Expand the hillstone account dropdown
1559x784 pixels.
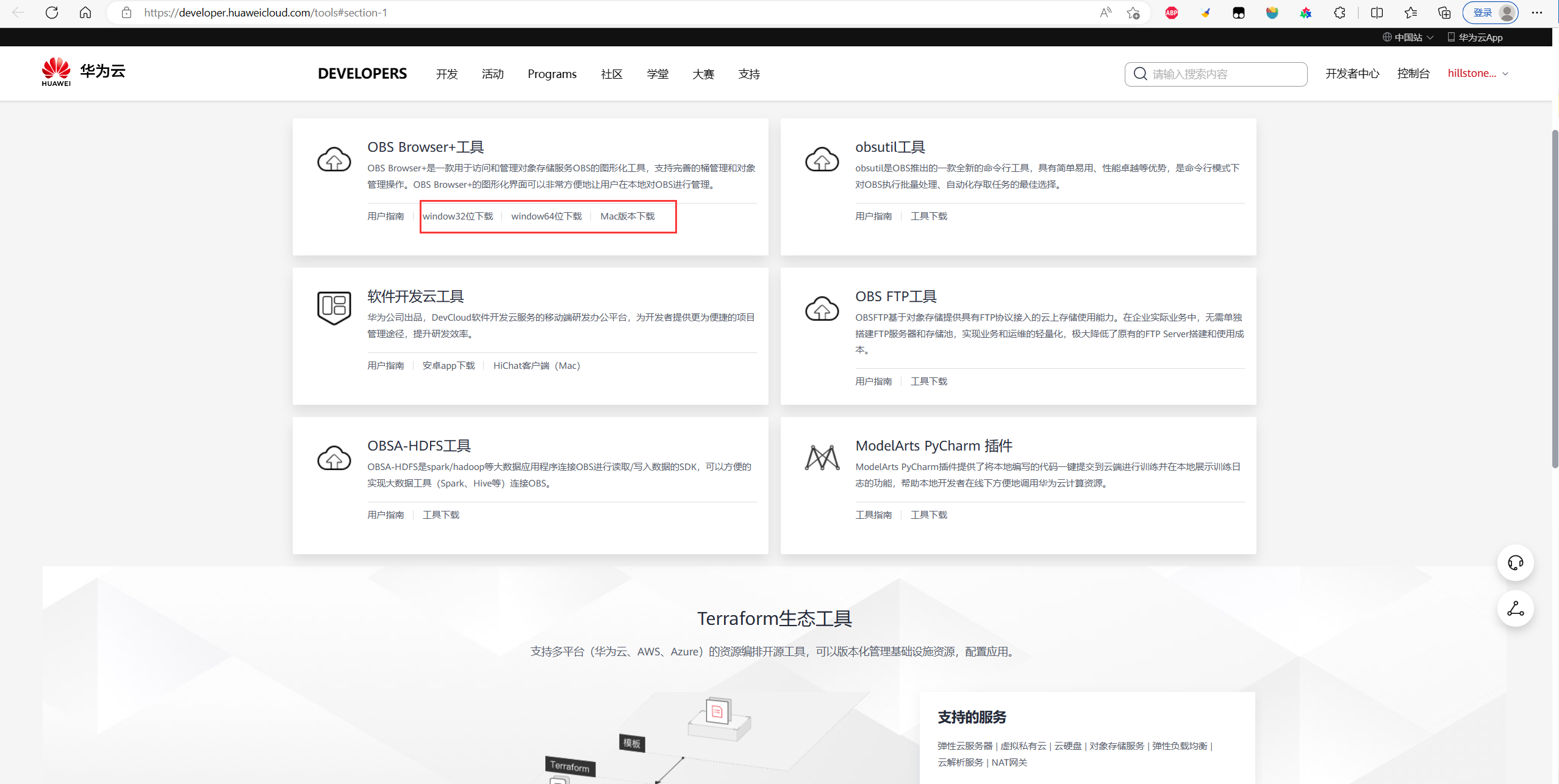(1478, 73)
